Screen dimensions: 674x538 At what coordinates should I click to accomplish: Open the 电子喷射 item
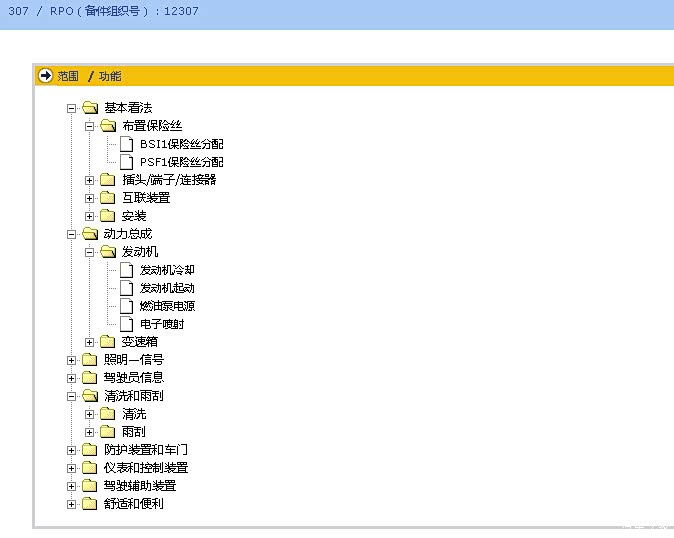[161, 324]
